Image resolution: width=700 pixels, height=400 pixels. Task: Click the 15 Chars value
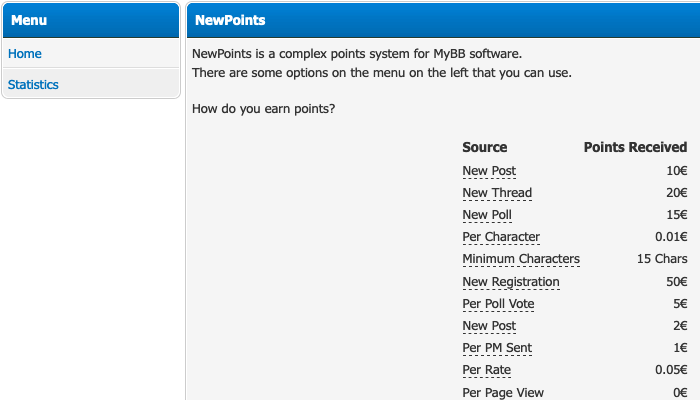click(x=662, y=259)
